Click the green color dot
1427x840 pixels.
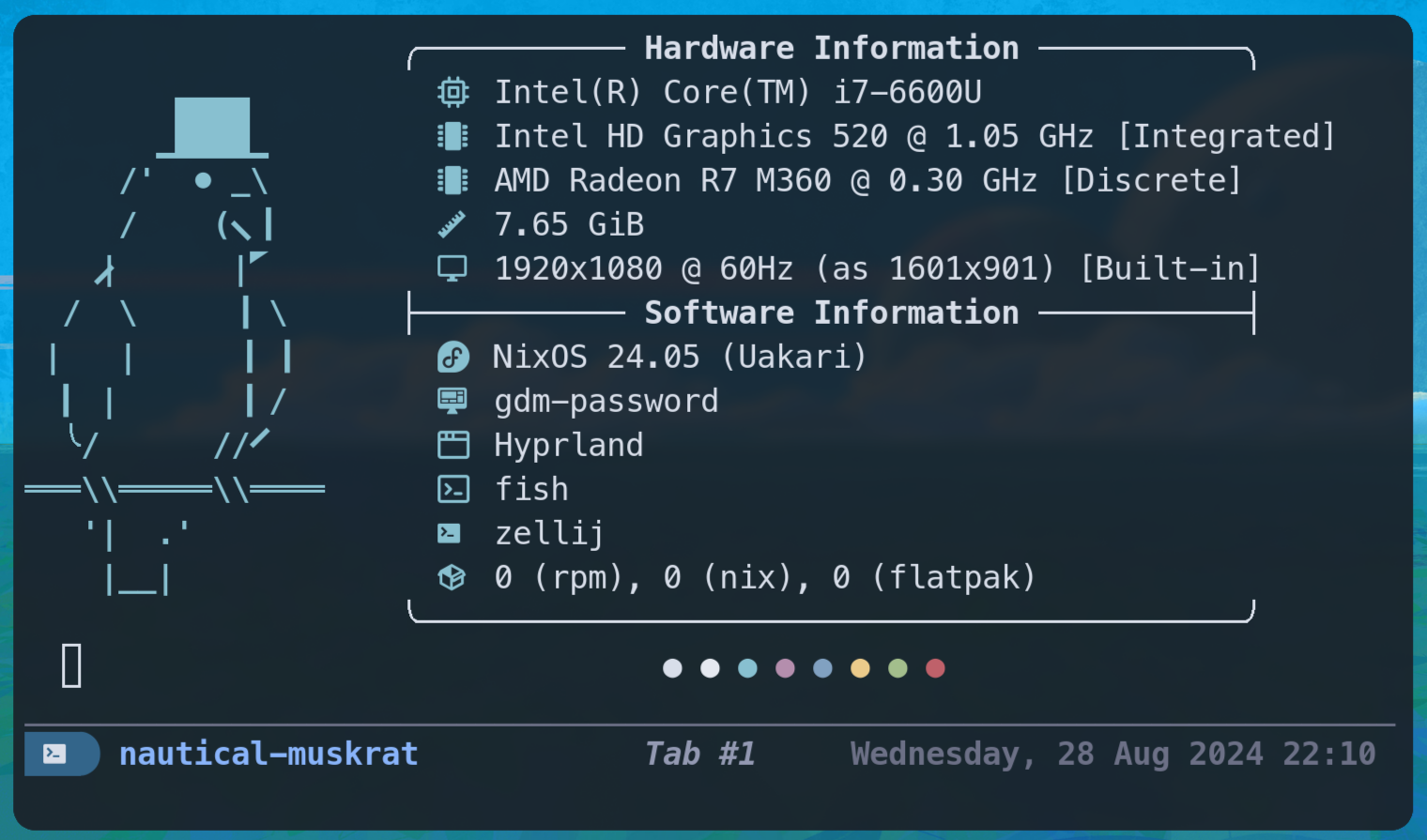(x=898, y=668)
